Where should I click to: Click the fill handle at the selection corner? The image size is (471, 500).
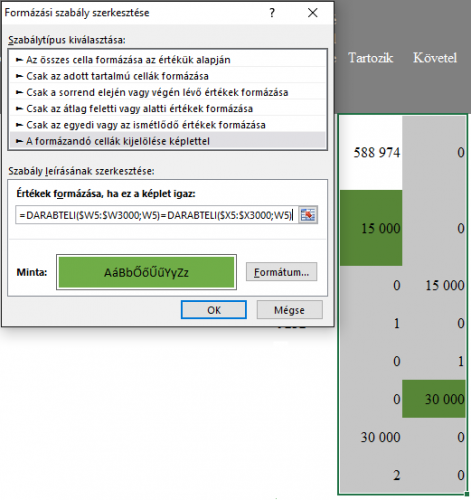(467, 494)
